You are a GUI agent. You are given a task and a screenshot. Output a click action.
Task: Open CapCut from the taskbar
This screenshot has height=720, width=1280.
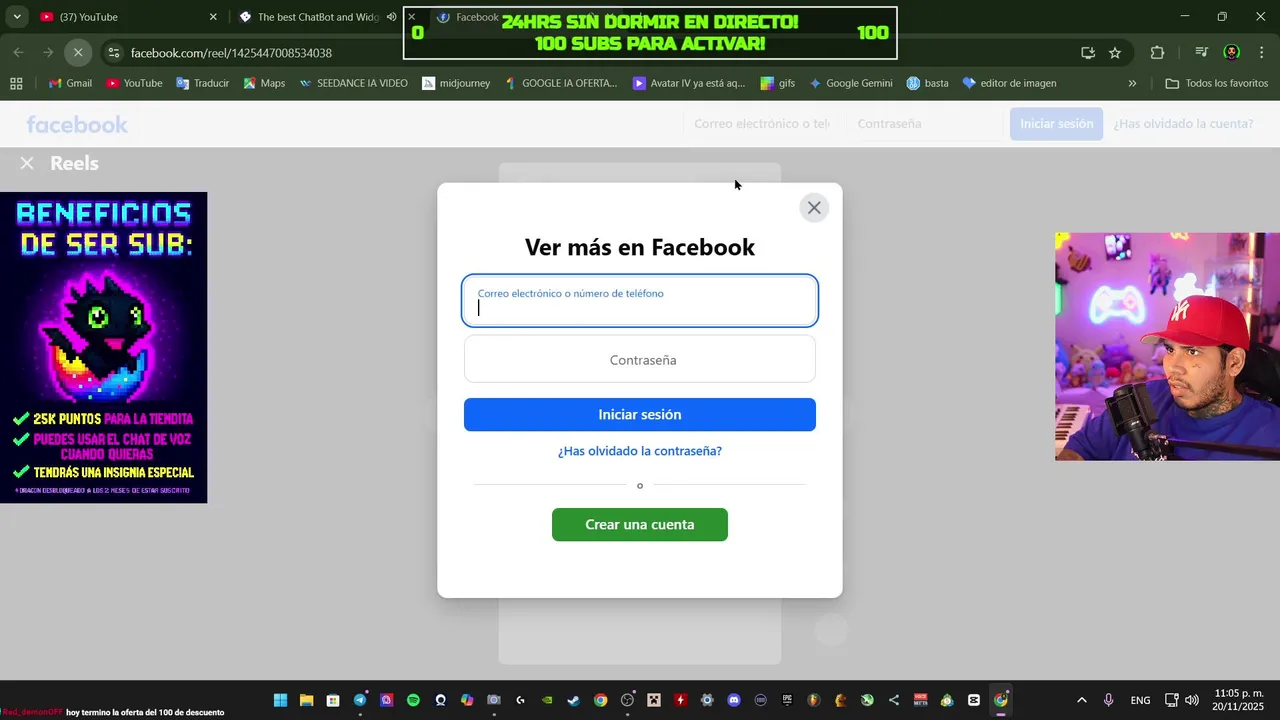pos(974,700)
